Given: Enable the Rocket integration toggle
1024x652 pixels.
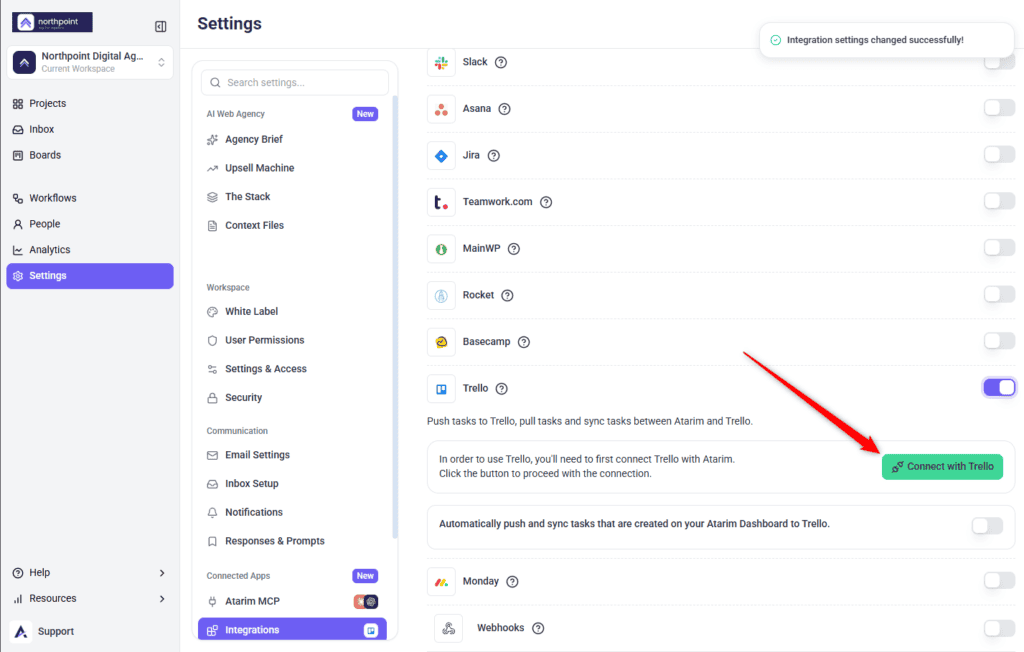Looking at the screenshot, I should pos(999,294).
